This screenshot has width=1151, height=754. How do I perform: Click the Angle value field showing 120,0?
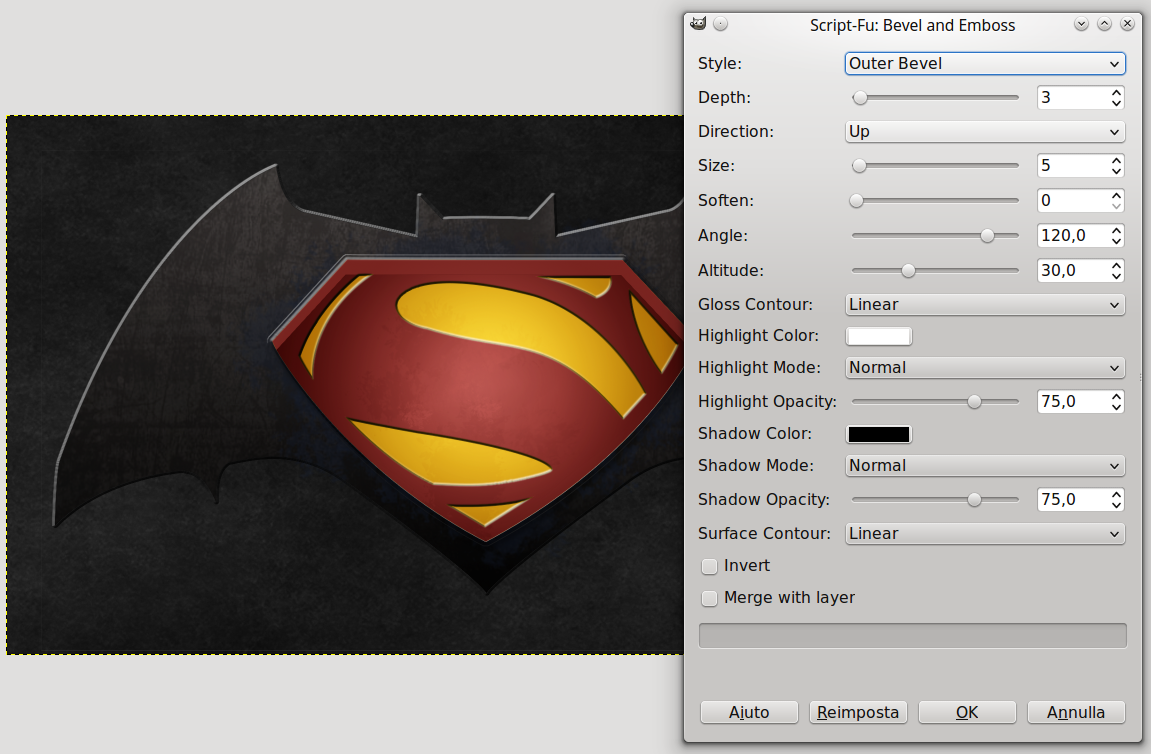point(1072,236)
